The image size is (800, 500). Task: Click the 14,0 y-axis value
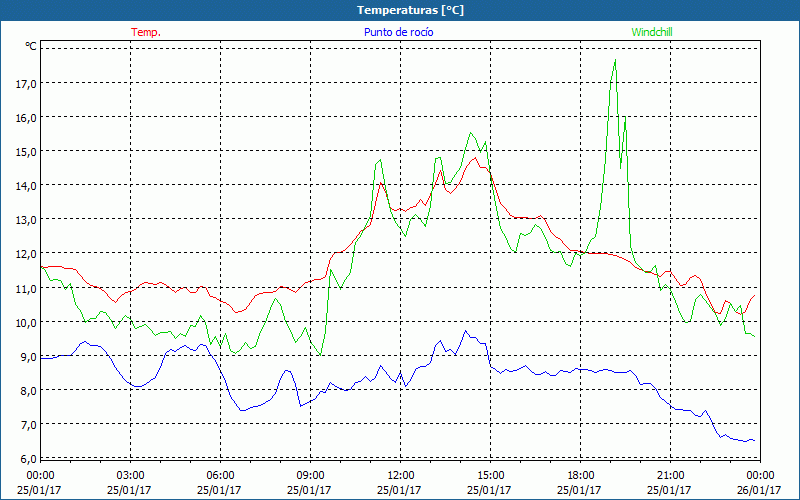[26, 186]
